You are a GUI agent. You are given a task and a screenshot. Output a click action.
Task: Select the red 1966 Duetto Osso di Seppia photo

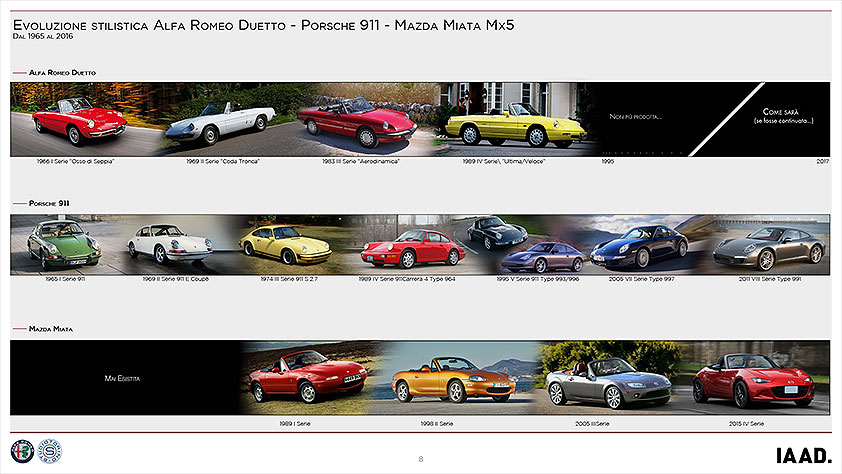pyautogui.click(x=78, y=120)
